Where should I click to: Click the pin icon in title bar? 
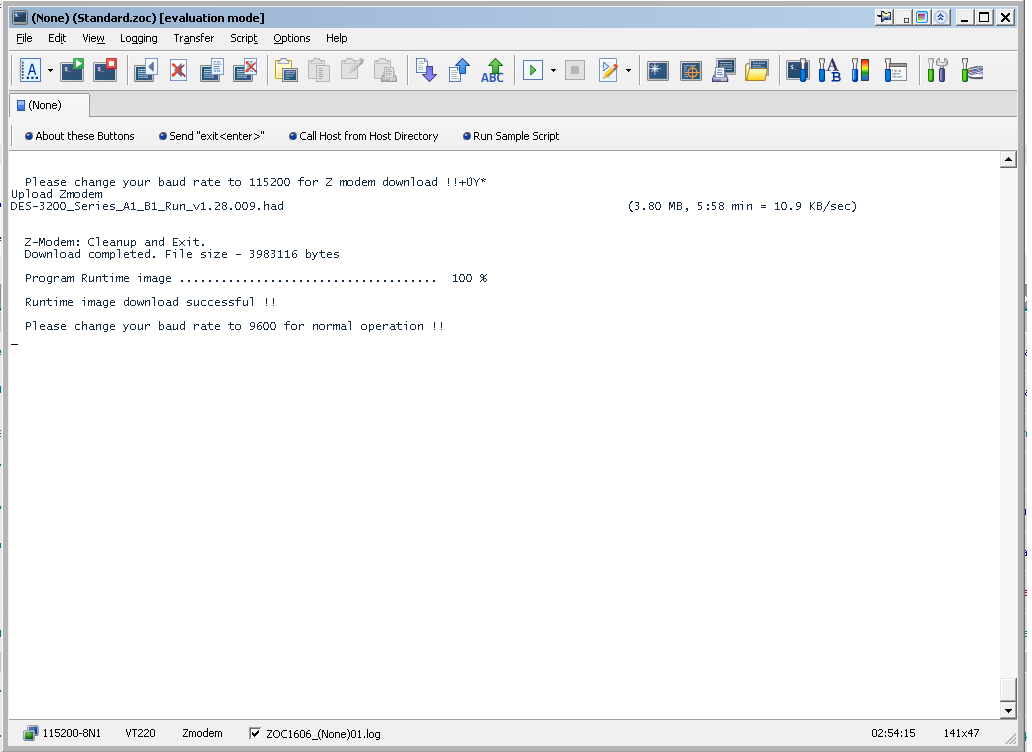pyautogui.click(x=884, y=17)
